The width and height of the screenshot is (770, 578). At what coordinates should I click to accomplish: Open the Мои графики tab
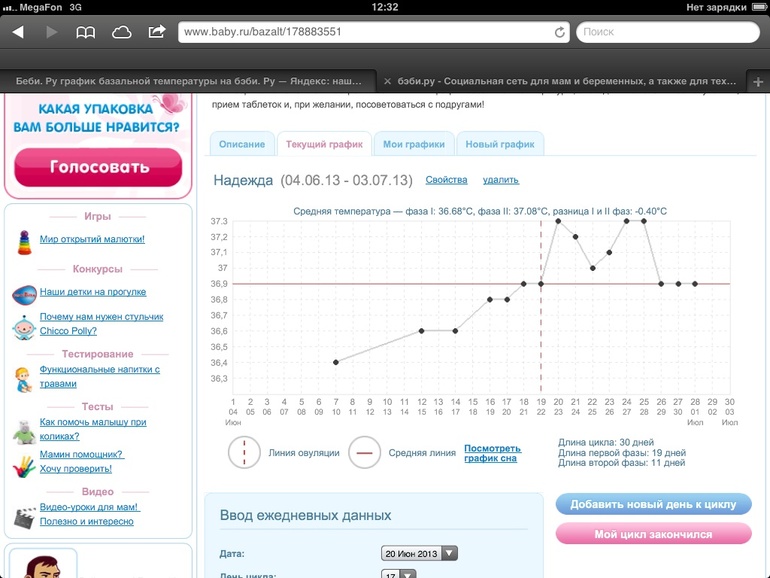[414, 144]
